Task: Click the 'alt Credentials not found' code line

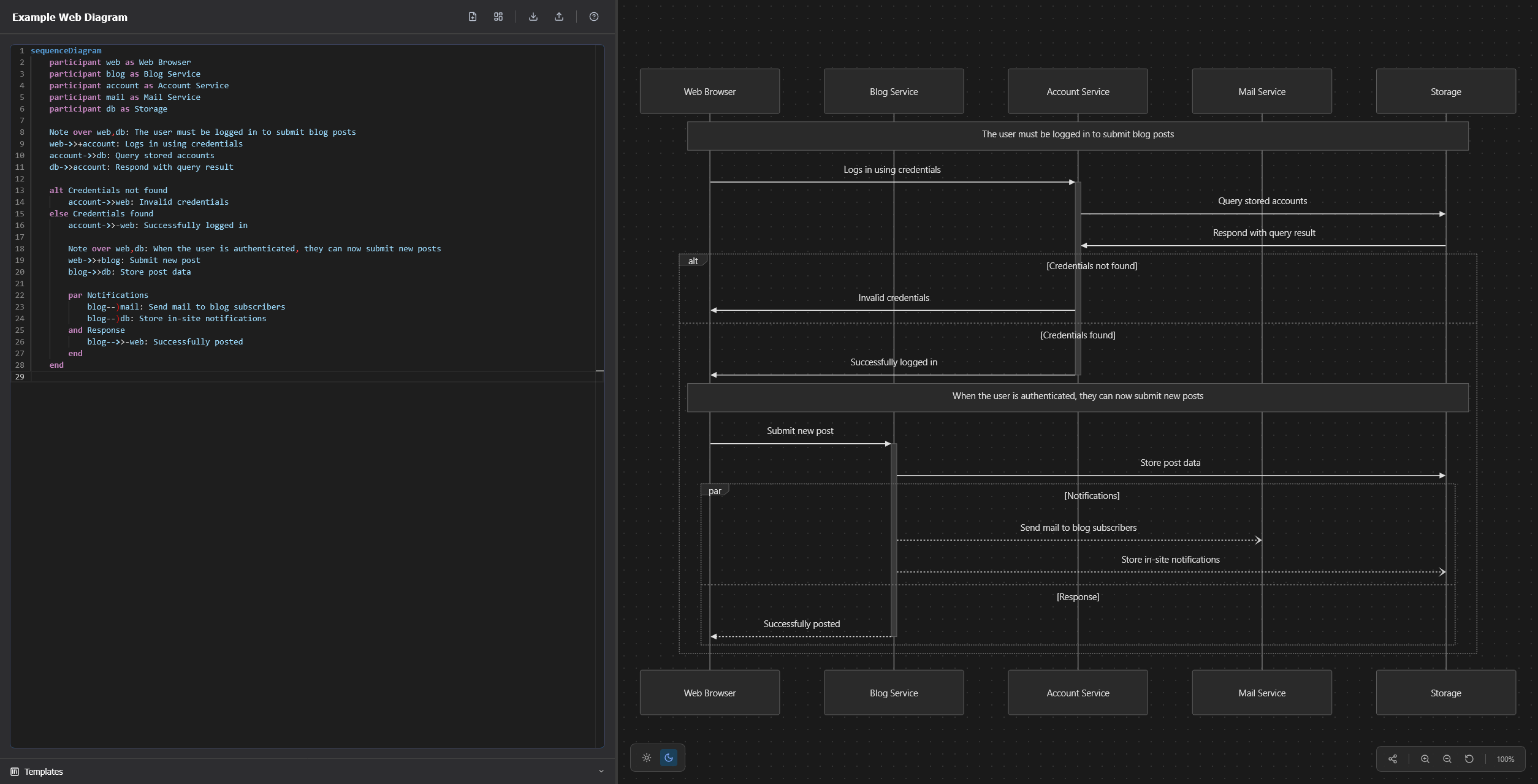Action: [108, 190]
